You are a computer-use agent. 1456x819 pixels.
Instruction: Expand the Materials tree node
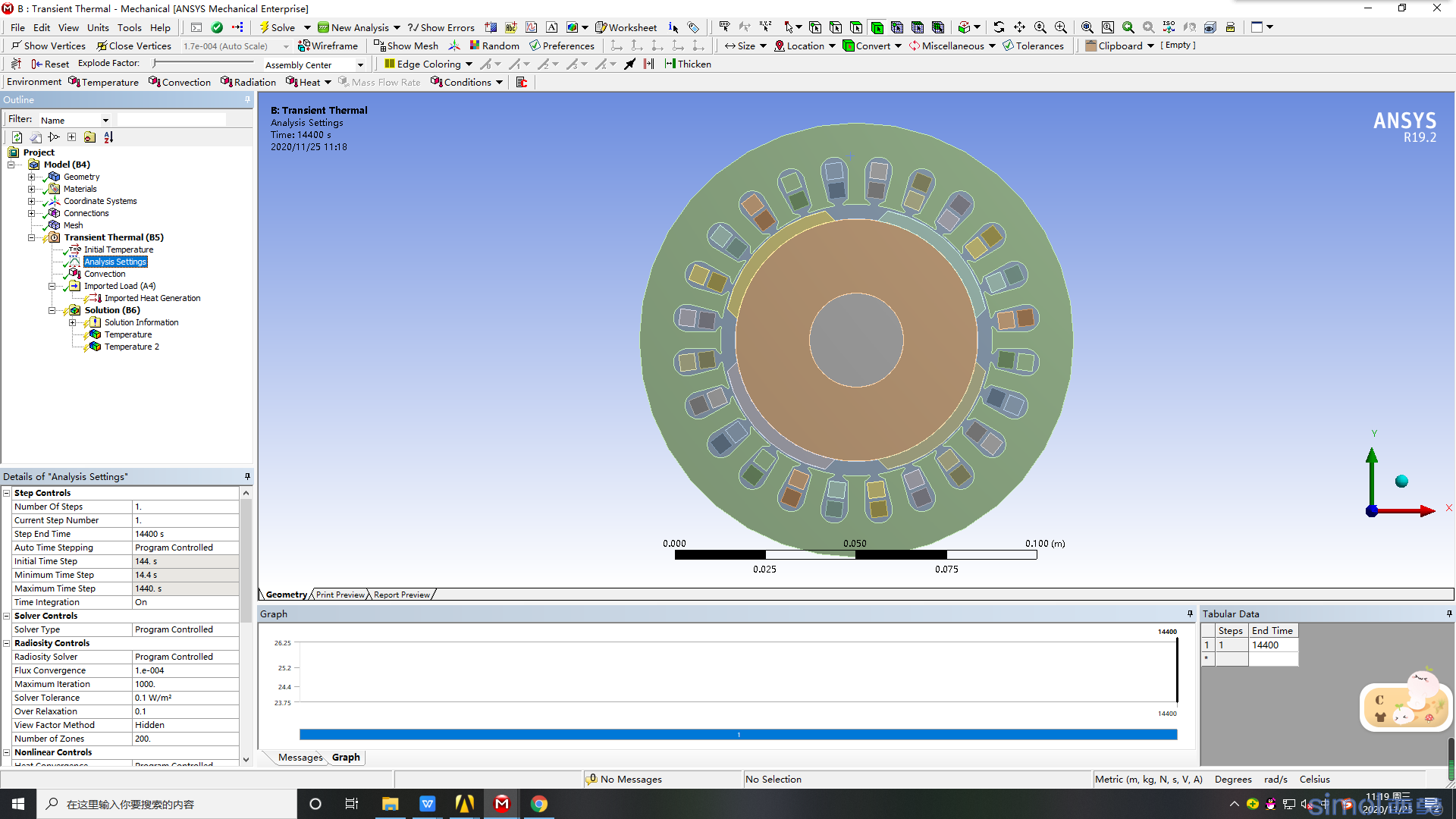[31, 189]
